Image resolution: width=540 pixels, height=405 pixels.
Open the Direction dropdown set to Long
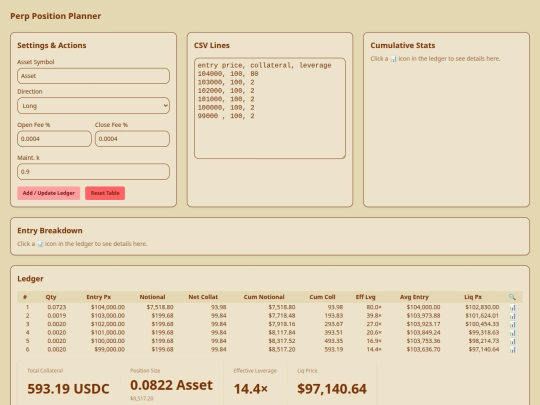point(93,106)
